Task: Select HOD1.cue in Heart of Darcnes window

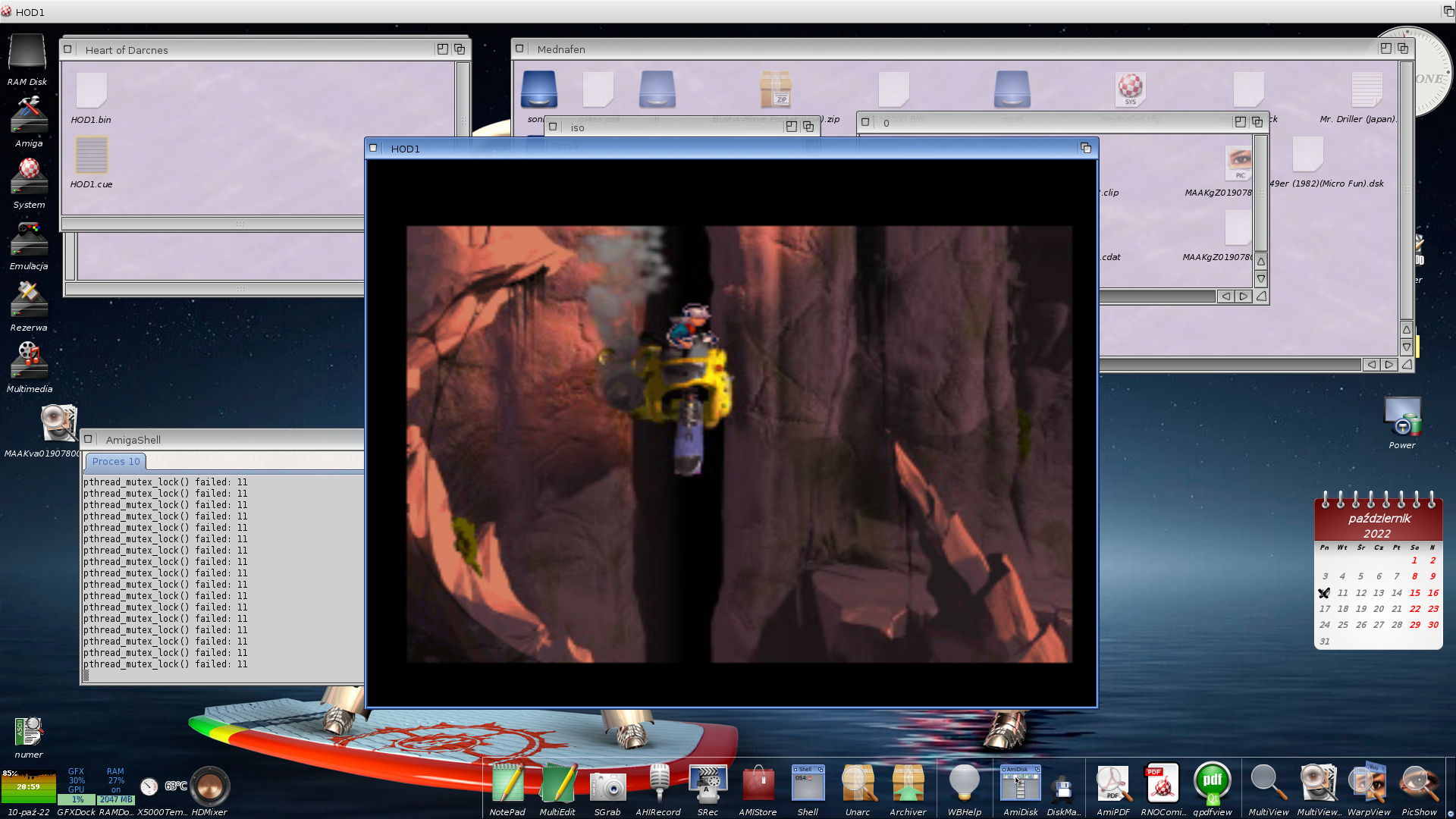Action: tap(91, 155)
